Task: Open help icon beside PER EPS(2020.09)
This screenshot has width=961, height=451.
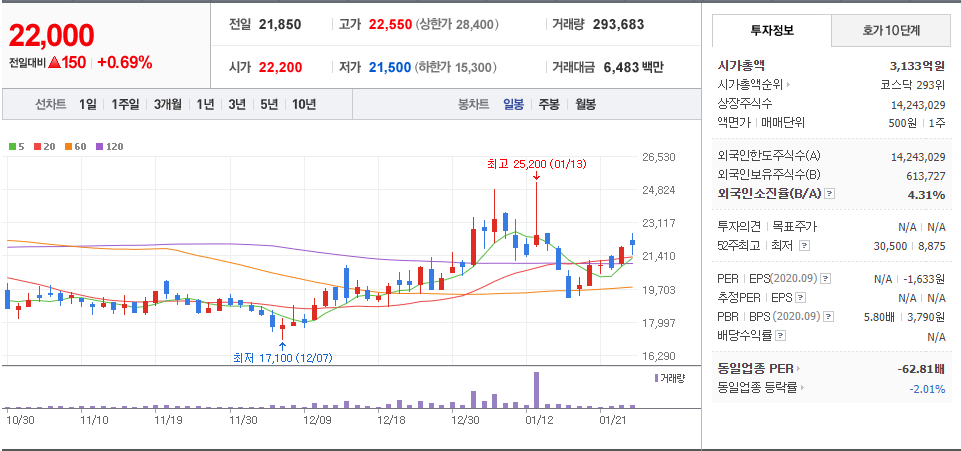Action: click(826, 279)
